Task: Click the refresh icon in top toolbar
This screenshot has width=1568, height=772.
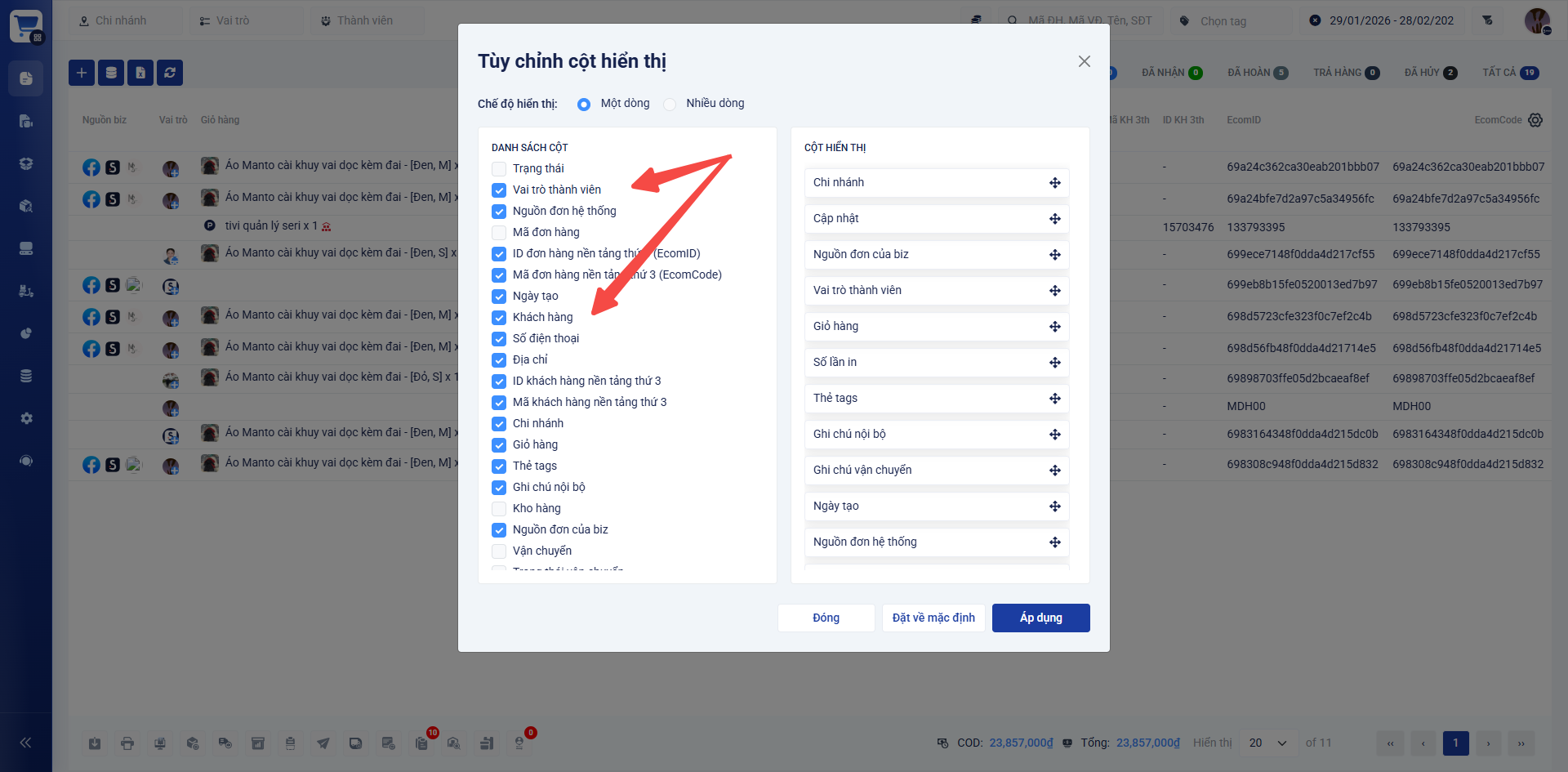Action: pos(170,73)
